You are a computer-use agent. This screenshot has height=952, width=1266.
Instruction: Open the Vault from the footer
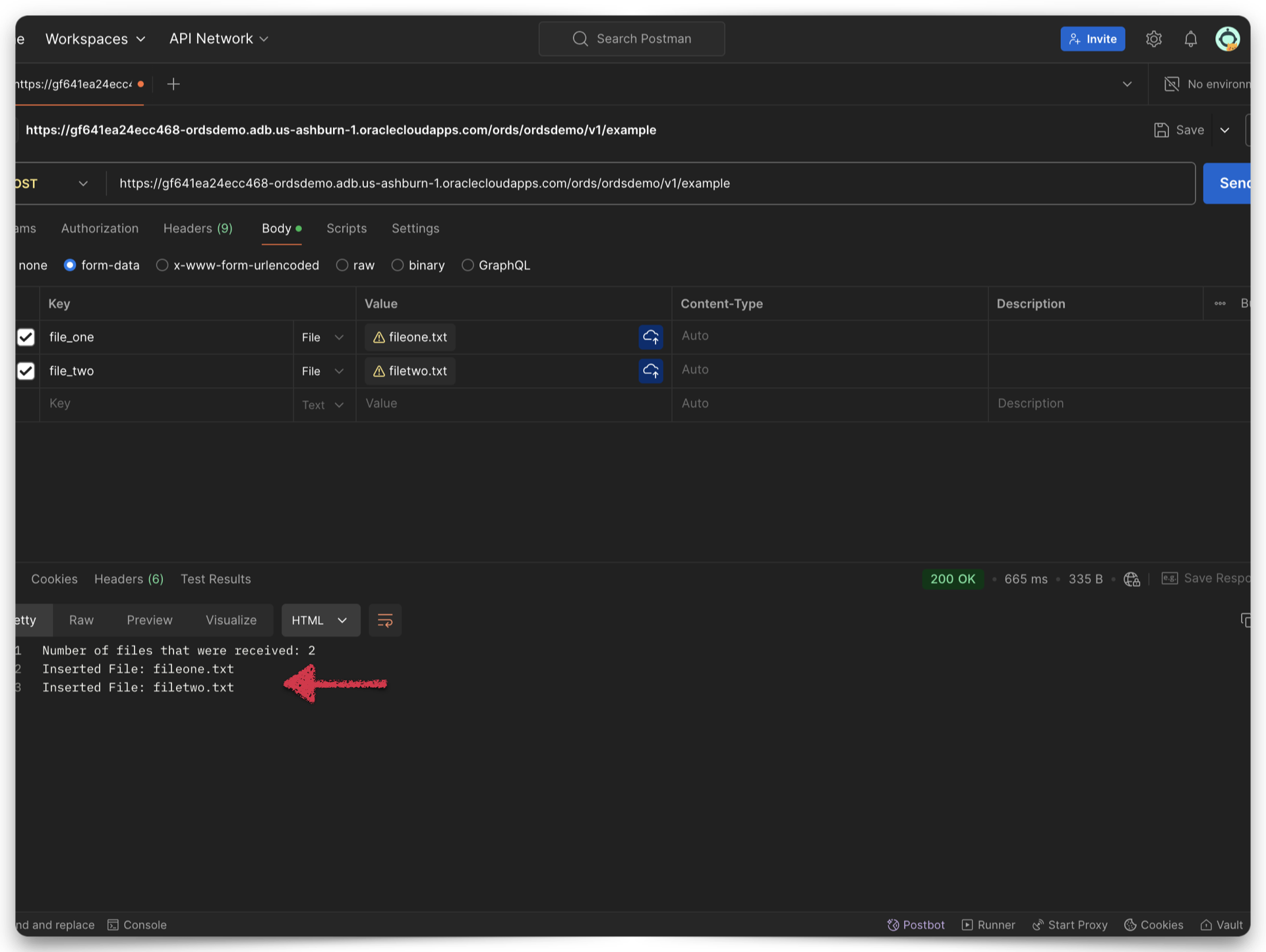point(1222,925)
